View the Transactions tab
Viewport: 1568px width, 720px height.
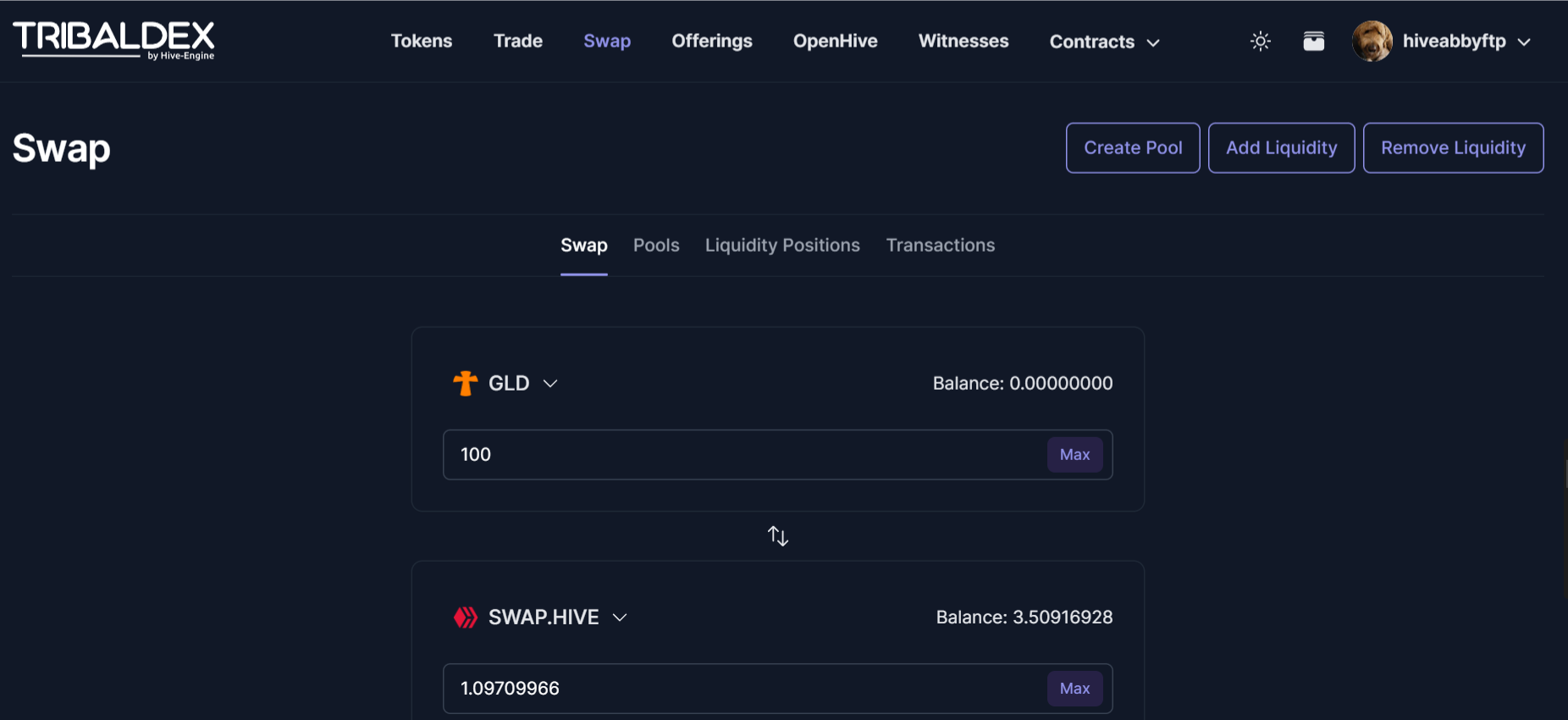[x=940, y=245]
